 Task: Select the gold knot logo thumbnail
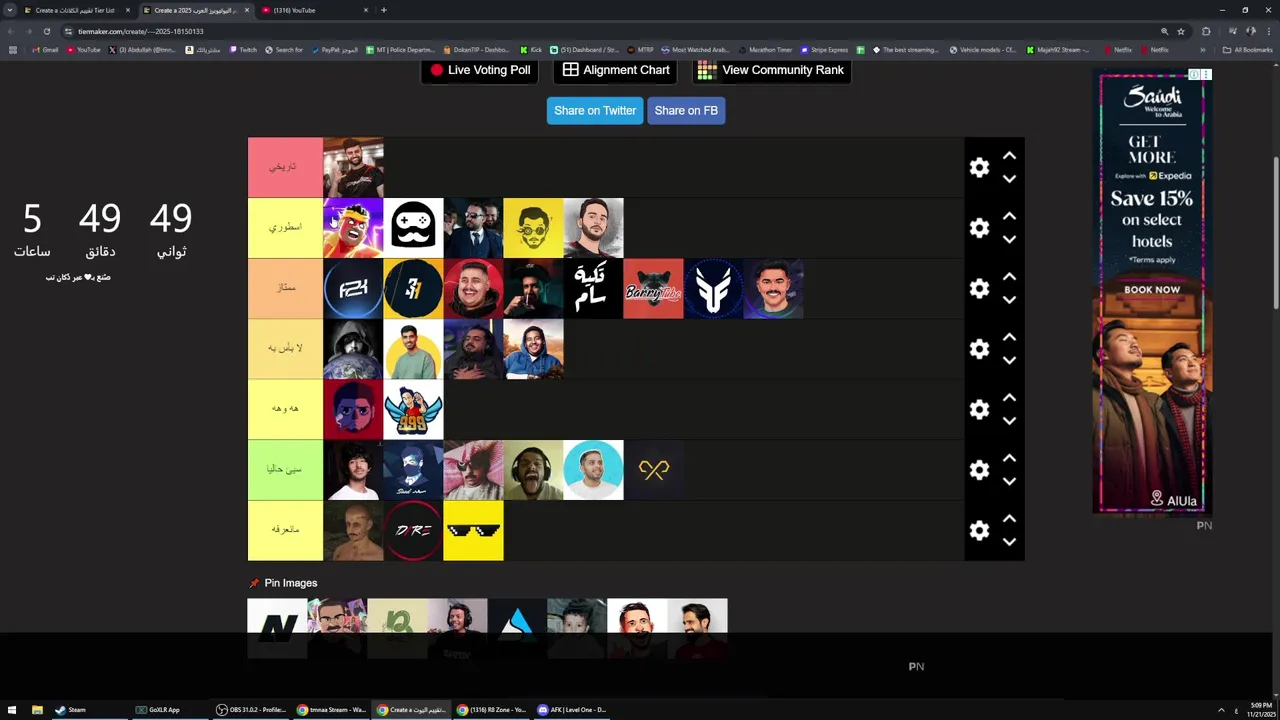(x=653, y=470)
